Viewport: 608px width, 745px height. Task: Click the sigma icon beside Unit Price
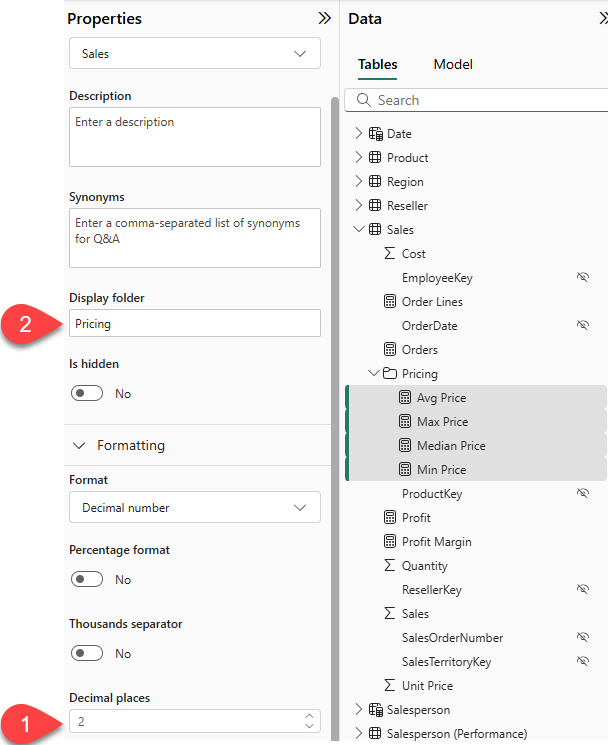coord(390,686)
